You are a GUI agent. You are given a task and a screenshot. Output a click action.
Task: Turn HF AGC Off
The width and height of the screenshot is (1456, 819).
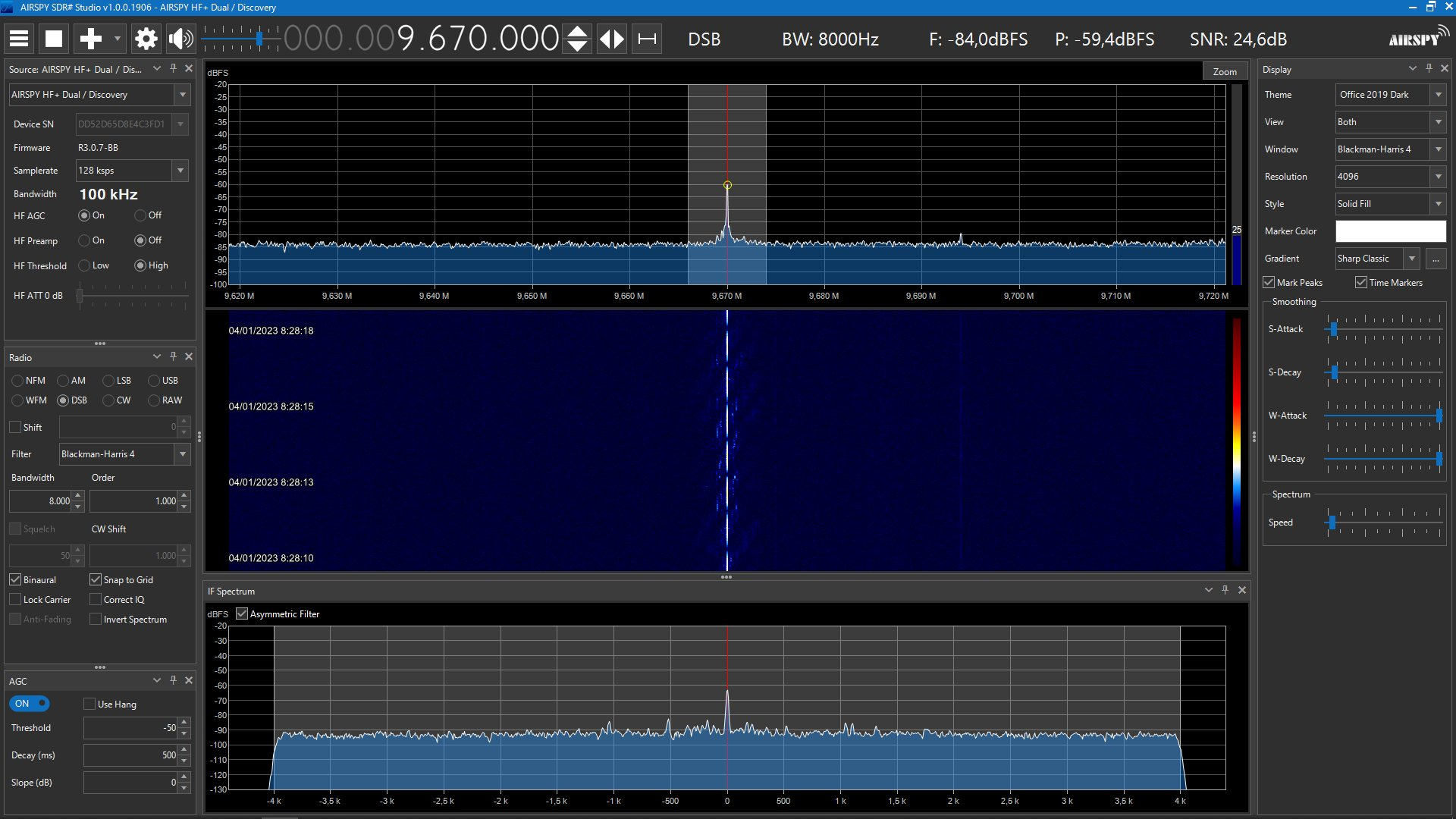pyautogui.click(x=148, y=215)
